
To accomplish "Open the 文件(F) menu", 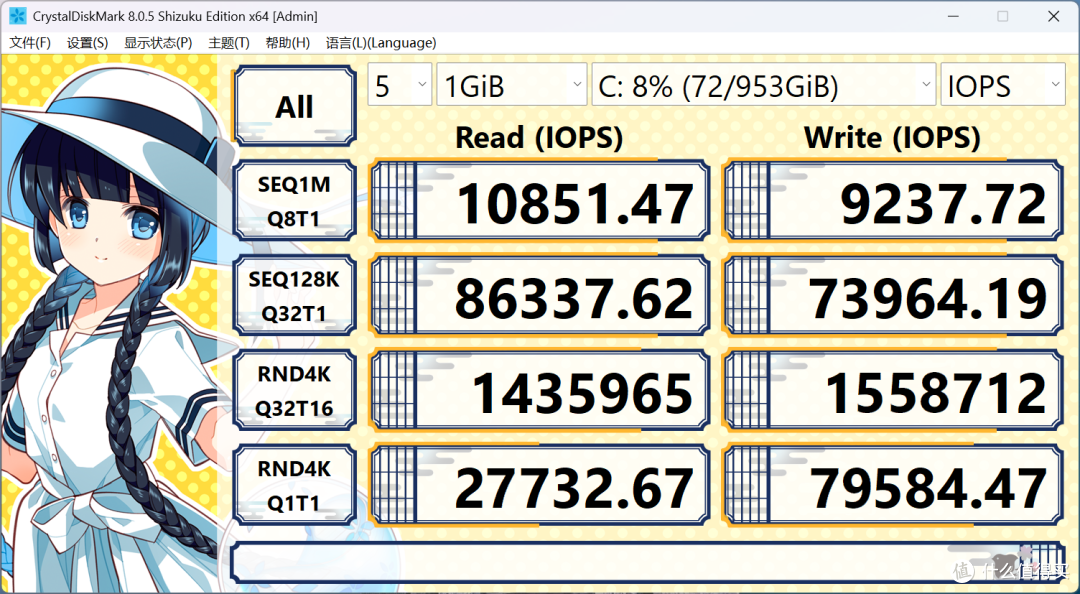I will click(30, 43).
